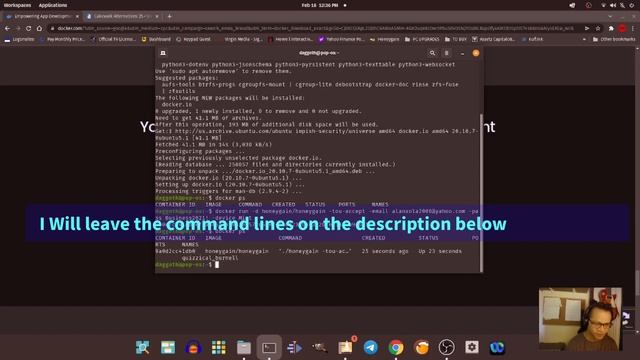Open the Chrome three-dot menu

pos(633,28)
